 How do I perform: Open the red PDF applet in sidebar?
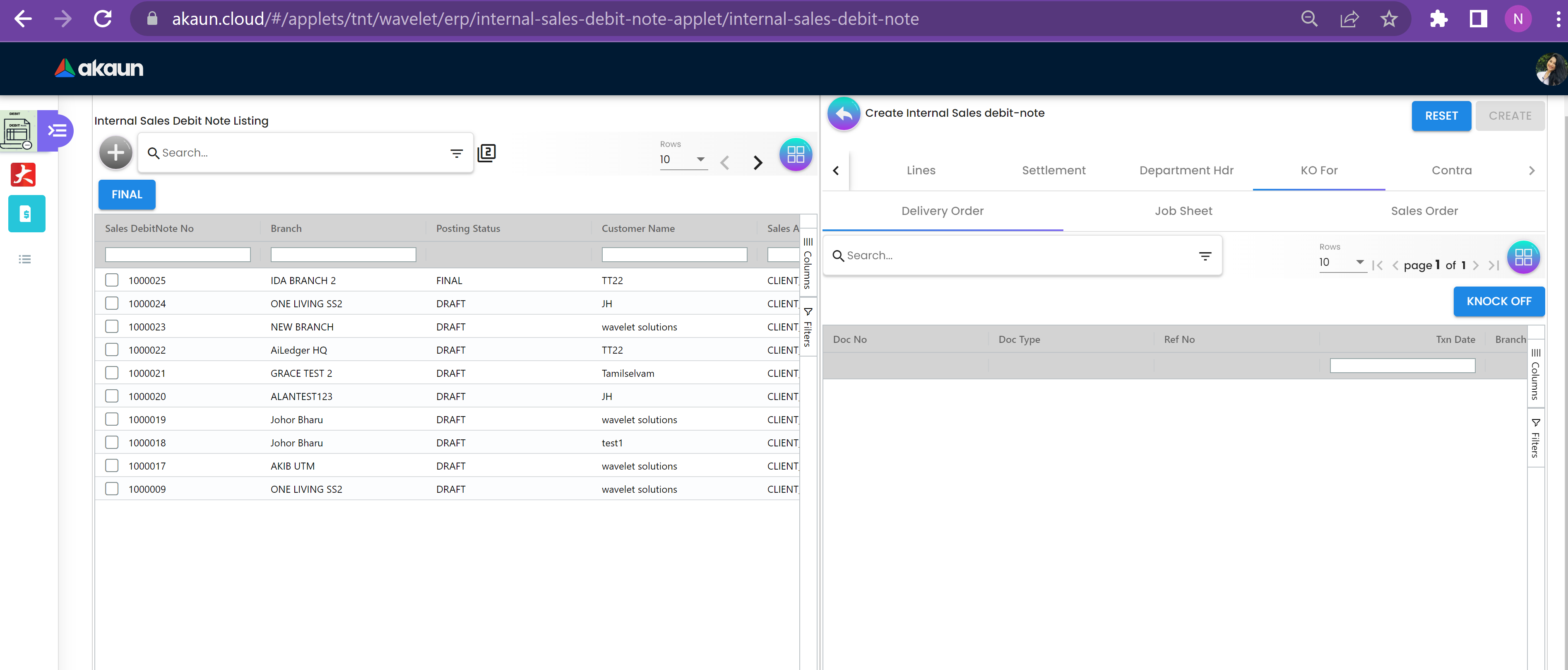coord(23,175)
